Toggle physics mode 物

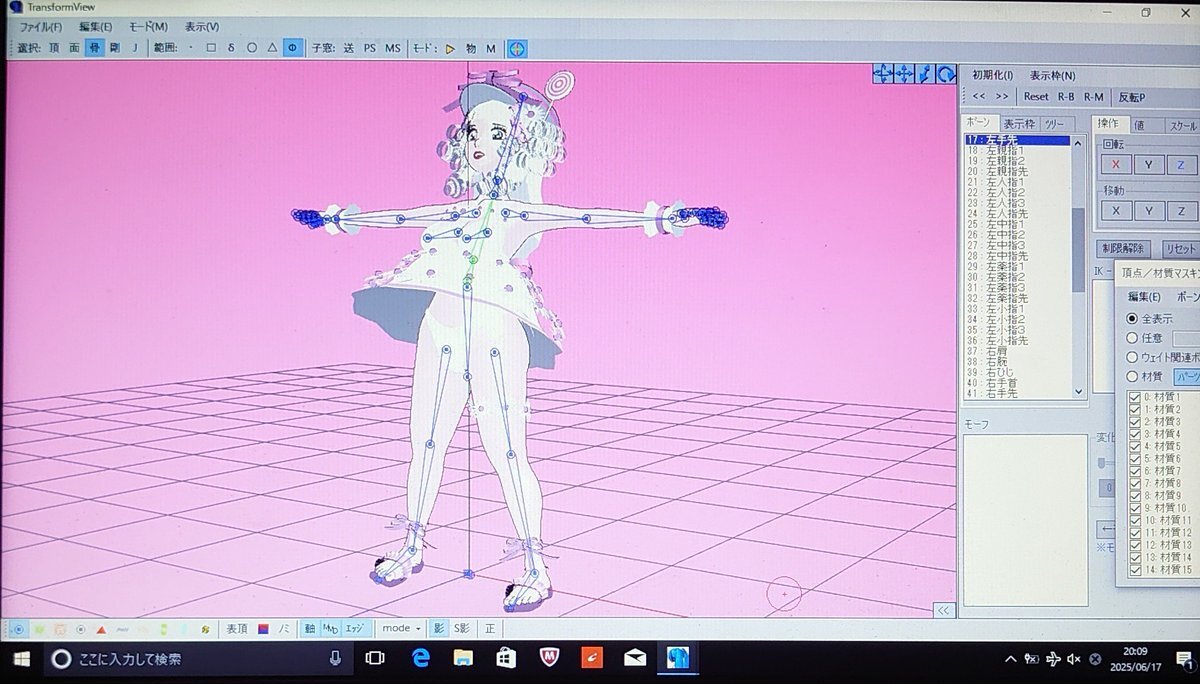coord(471,48)
